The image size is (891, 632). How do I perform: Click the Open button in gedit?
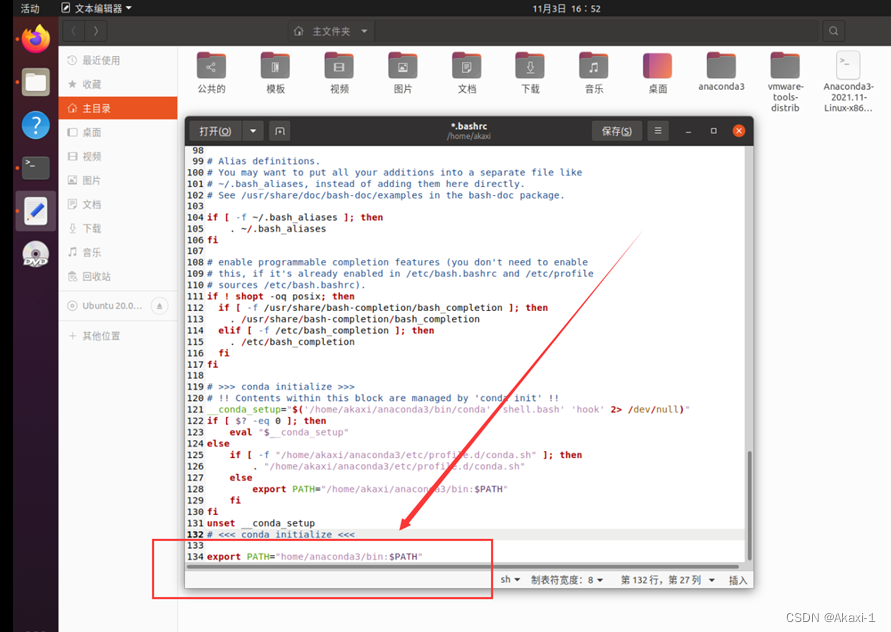click(215, 131)
